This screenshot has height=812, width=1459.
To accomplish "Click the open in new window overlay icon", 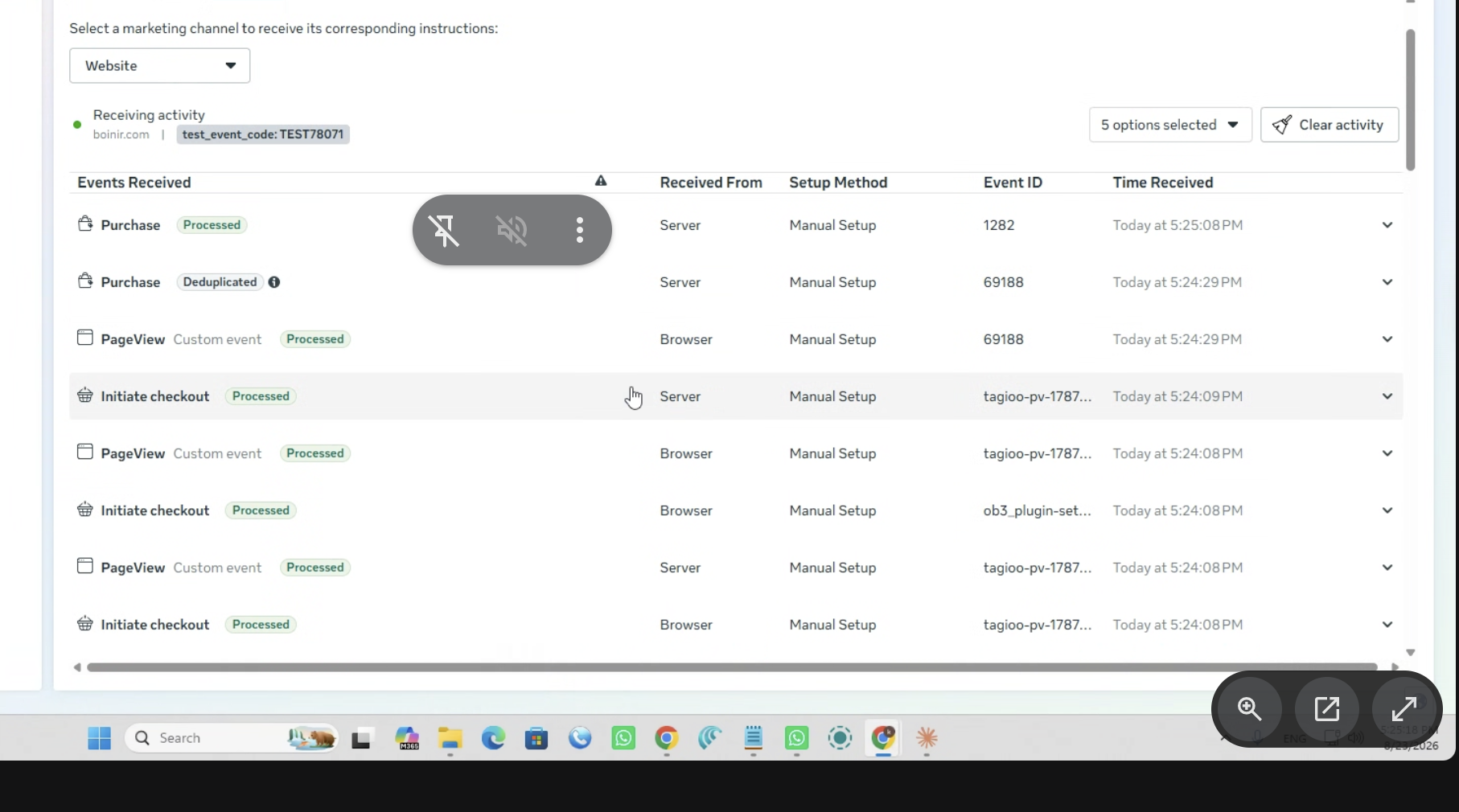I will (x=1327, y=709).
